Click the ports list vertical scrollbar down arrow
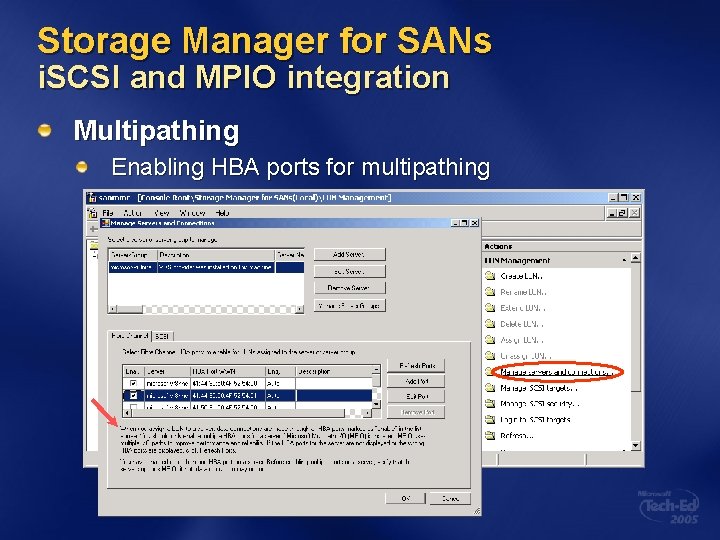The image size is (720, 540). pos(377,404)
